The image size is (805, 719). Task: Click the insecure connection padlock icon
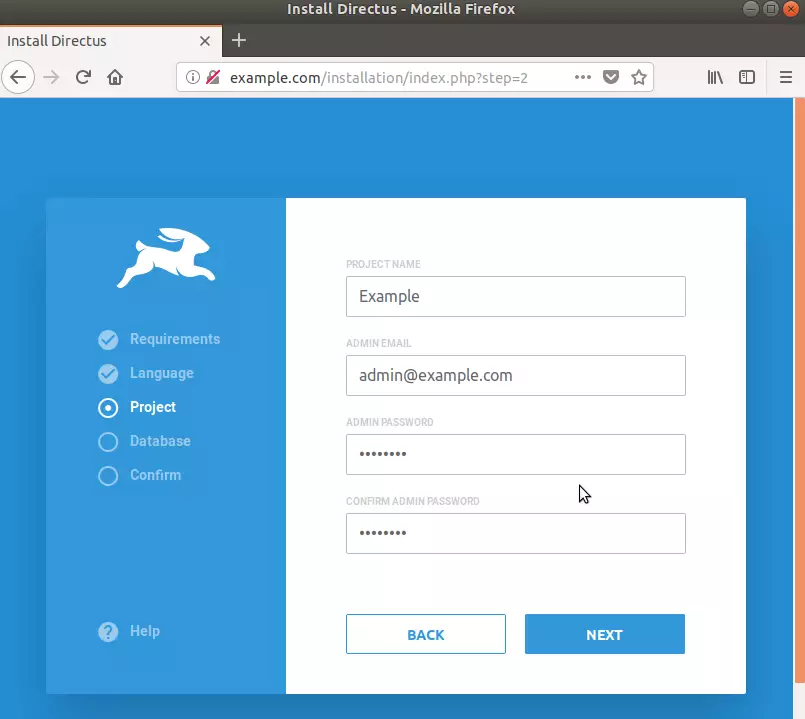[213, 78]
